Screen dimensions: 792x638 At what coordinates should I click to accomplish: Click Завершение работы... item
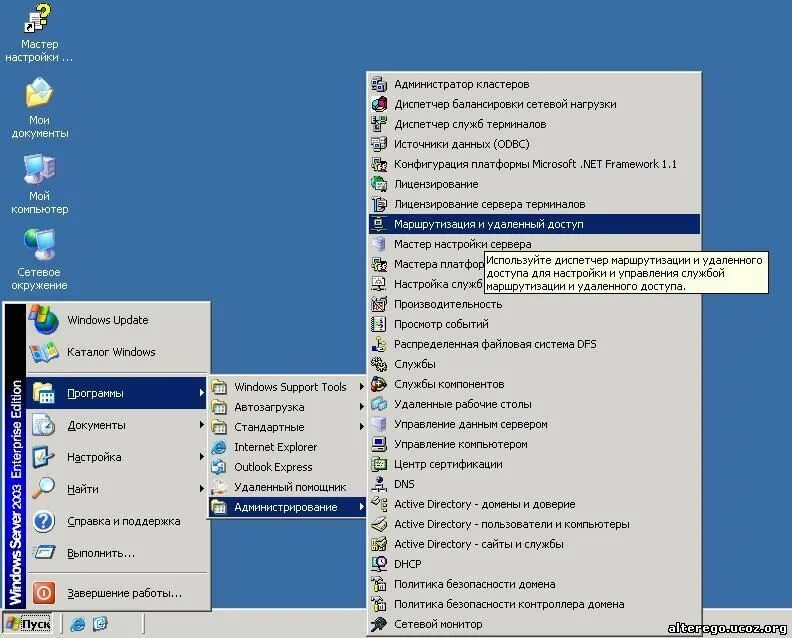coord(116,593)
